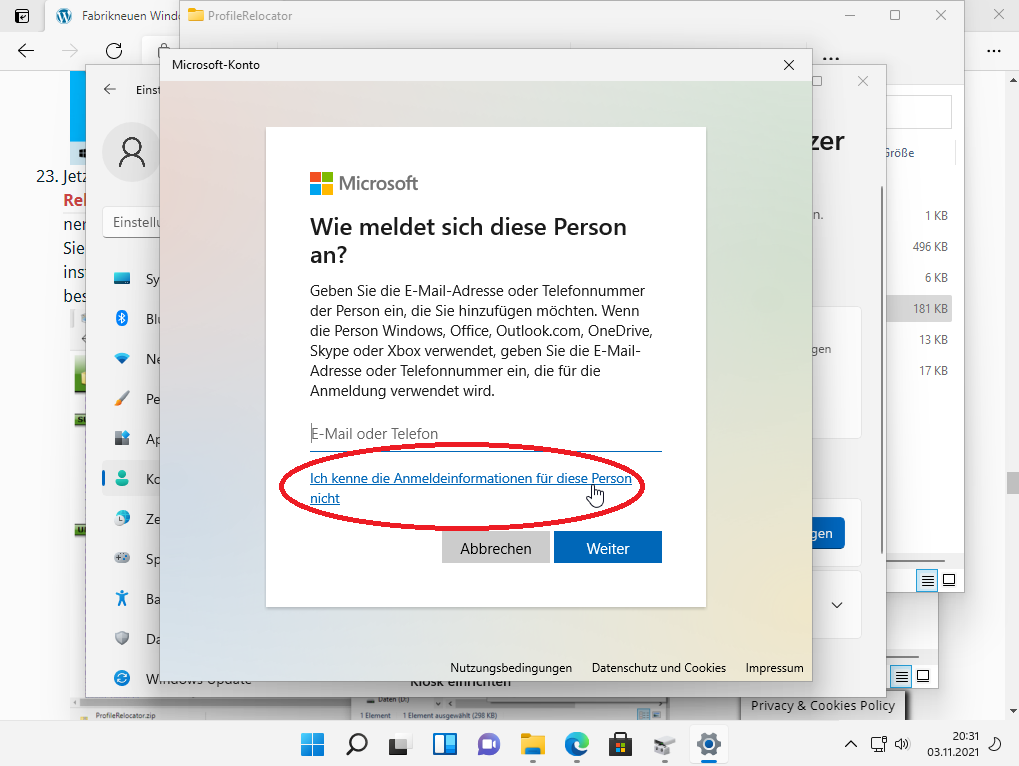Select the System icon in Settings sidebar
This screenshot has width=1019, height=766.
click(x=122, y=279)
